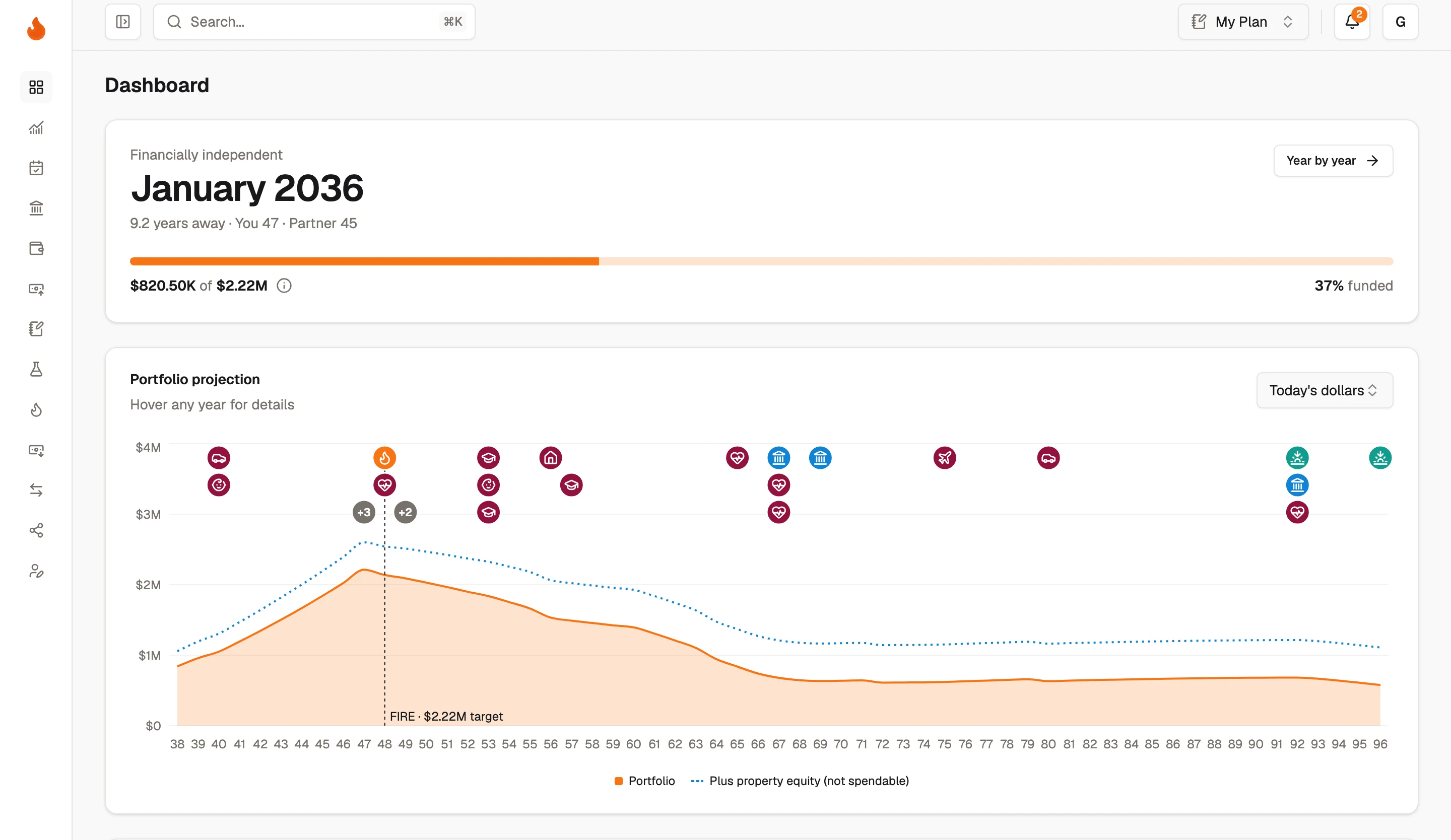This screenshot has height=840, width=1451.
Task: Click the orange FIRE flame marker on chart
Action: [384, 458]
